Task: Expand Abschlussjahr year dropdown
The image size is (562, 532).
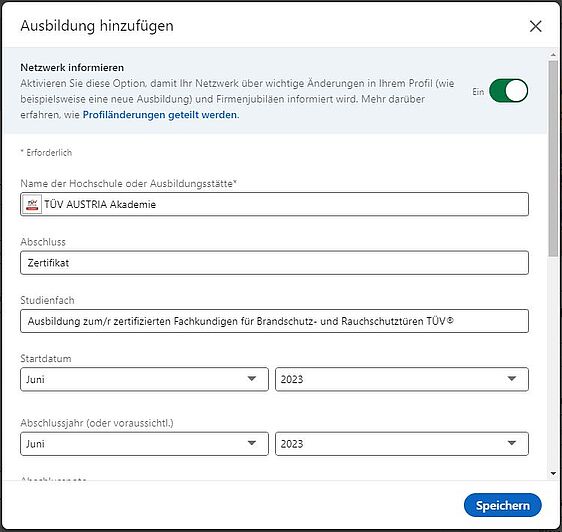Action: 401,444
